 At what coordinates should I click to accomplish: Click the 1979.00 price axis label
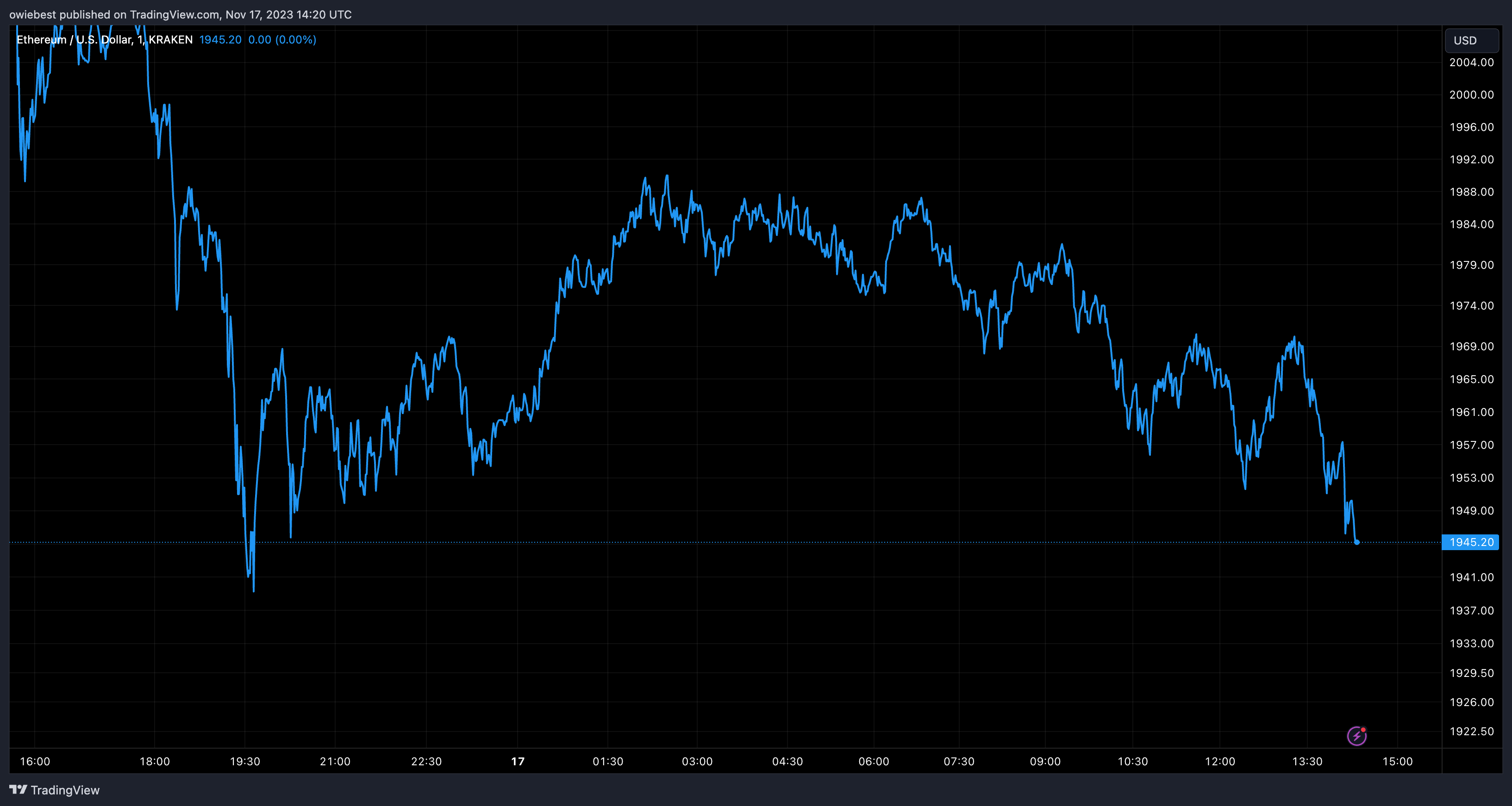(x=1472, y=265)
